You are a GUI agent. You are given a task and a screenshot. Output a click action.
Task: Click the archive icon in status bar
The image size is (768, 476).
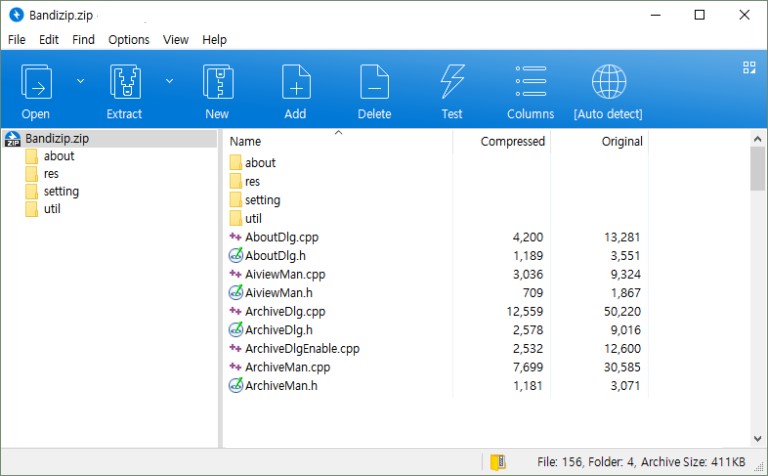(498, 462)
